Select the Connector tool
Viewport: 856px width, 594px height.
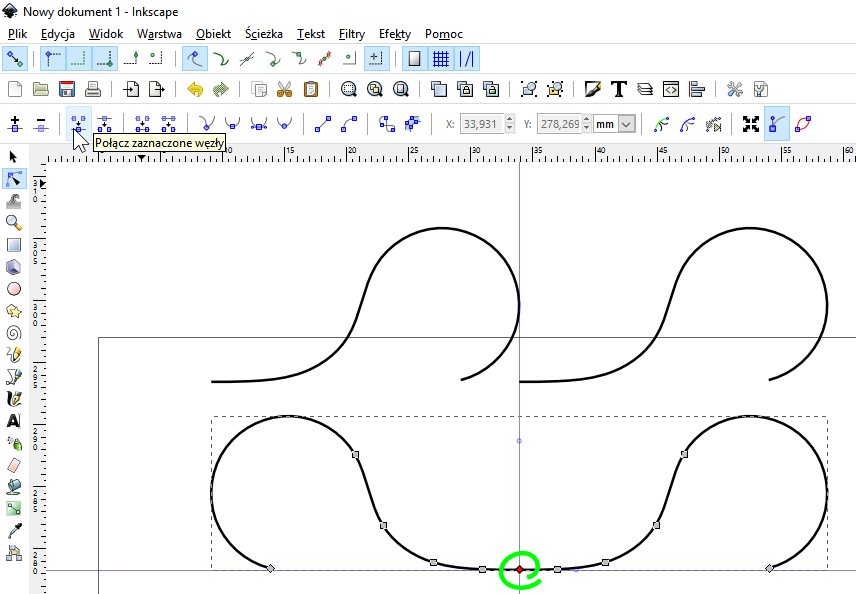(14, 553)
